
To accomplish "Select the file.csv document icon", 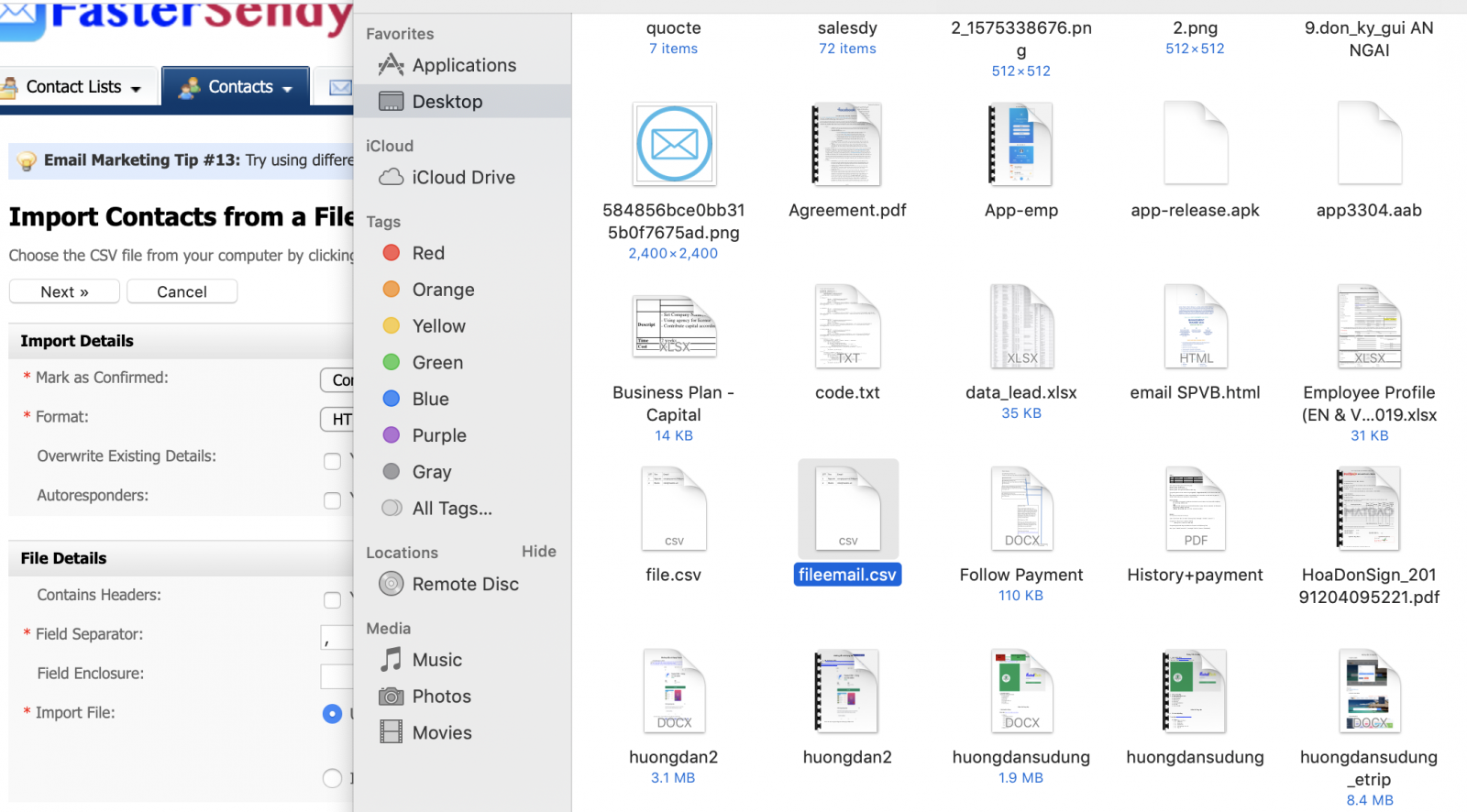I will [x=673, y=510].
